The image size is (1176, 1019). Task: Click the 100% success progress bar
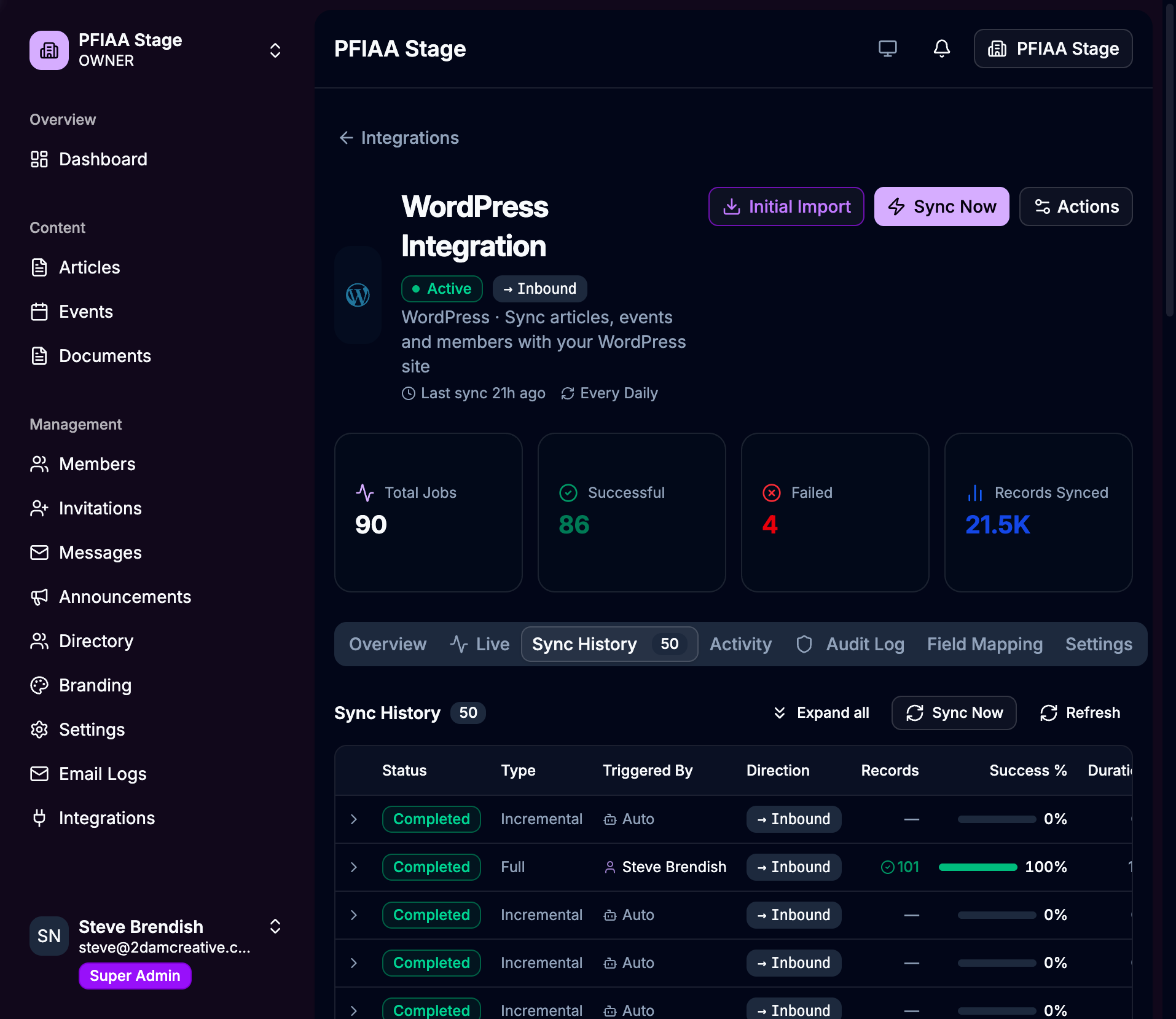(978, 867)
